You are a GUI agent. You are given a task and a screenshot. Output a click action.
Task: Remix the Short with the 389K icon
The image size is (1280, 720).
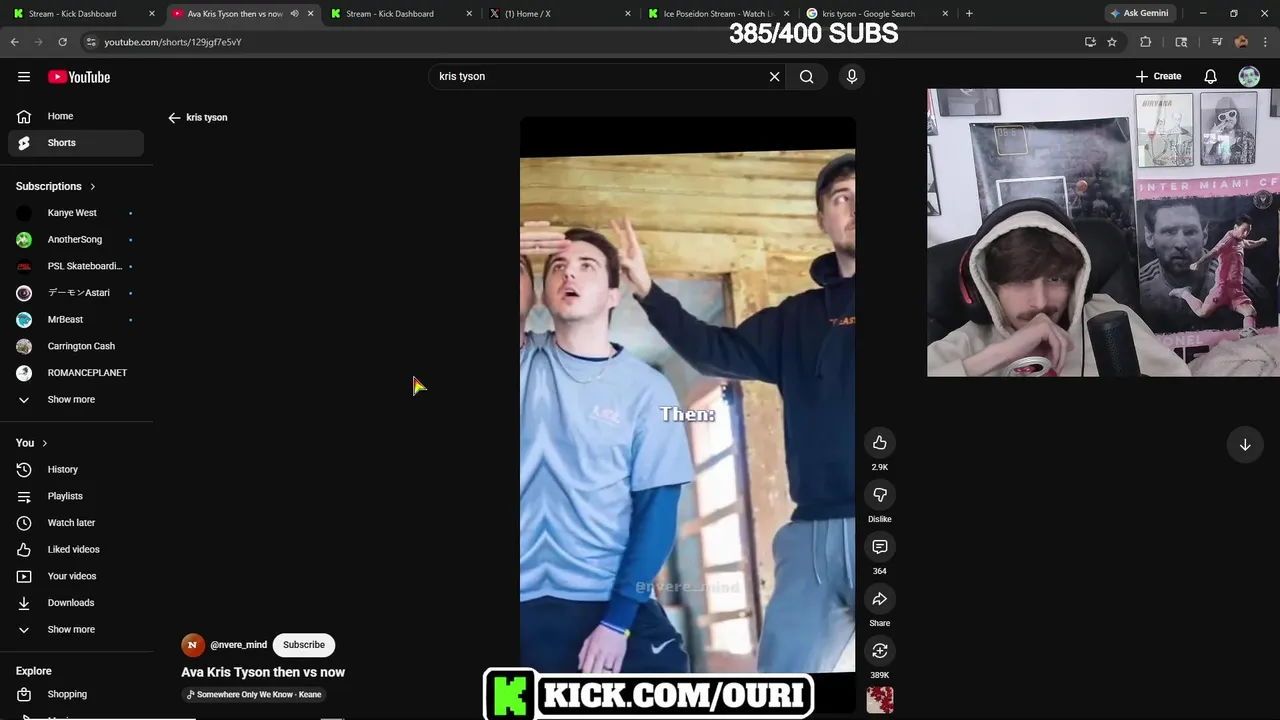tap(880, 651)
